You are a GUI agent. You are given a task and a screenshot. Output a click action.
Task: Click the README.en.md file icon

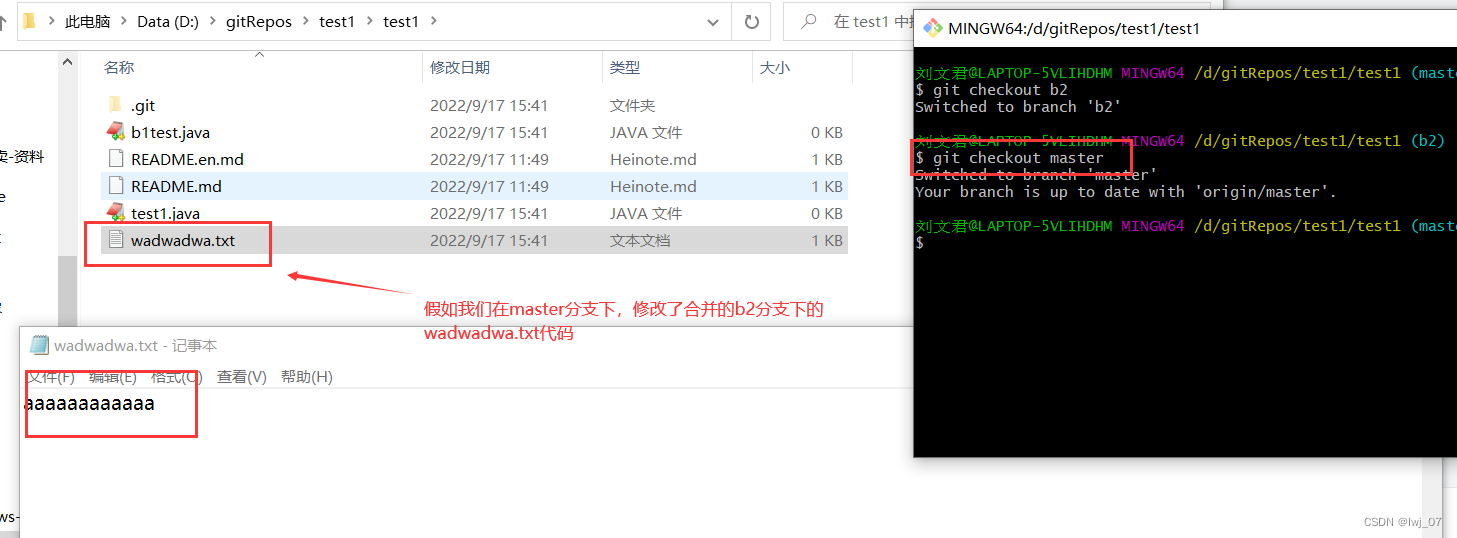pyautogui.click(x=115, y=159)
